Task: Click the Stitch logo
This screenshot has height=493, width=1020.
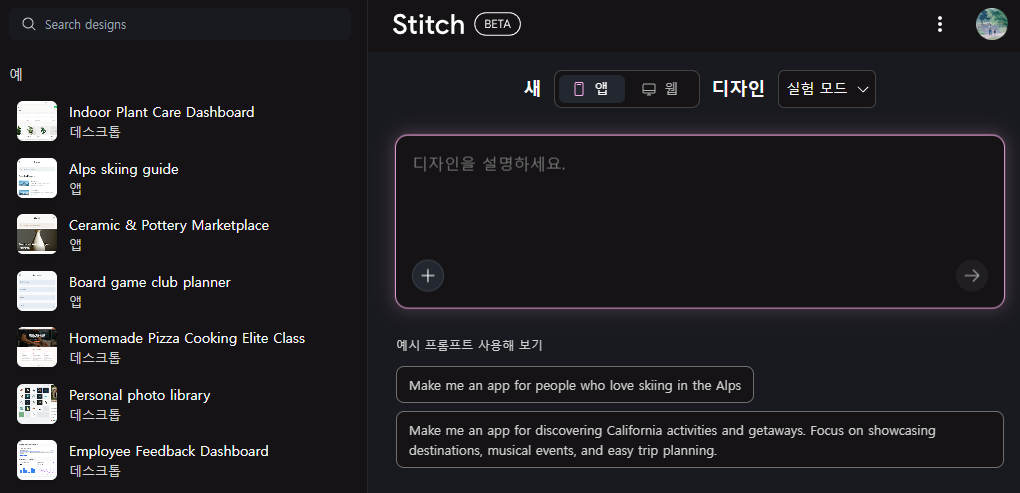Action: click(x=428, y=24)
